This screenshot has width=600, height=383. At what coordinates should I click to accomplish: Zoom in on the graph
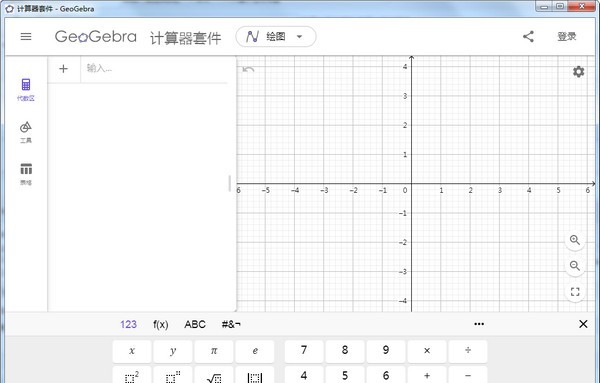tap(575, 240)
